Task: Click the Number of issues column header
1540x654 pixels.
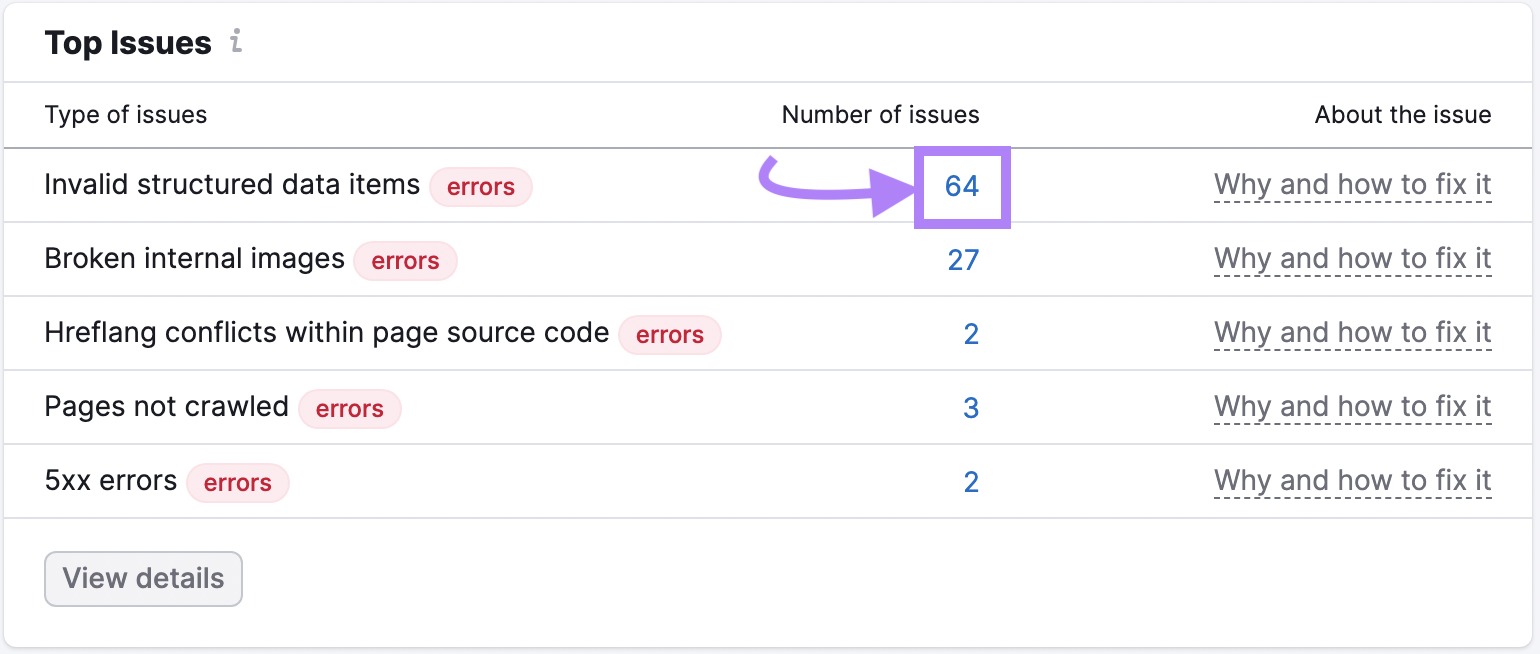Action: click(x=880, y=115)
